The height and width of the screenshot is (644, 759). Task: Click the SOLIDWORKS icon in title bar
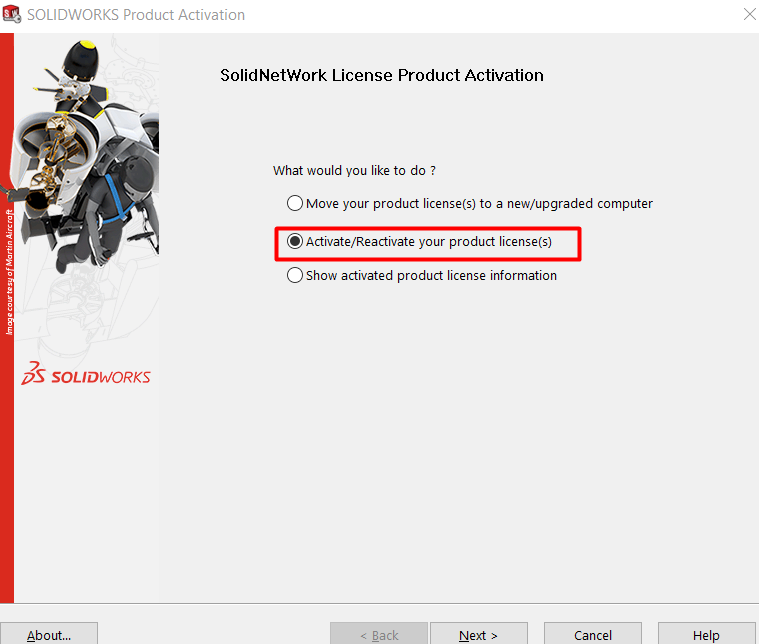coord(12,15)
